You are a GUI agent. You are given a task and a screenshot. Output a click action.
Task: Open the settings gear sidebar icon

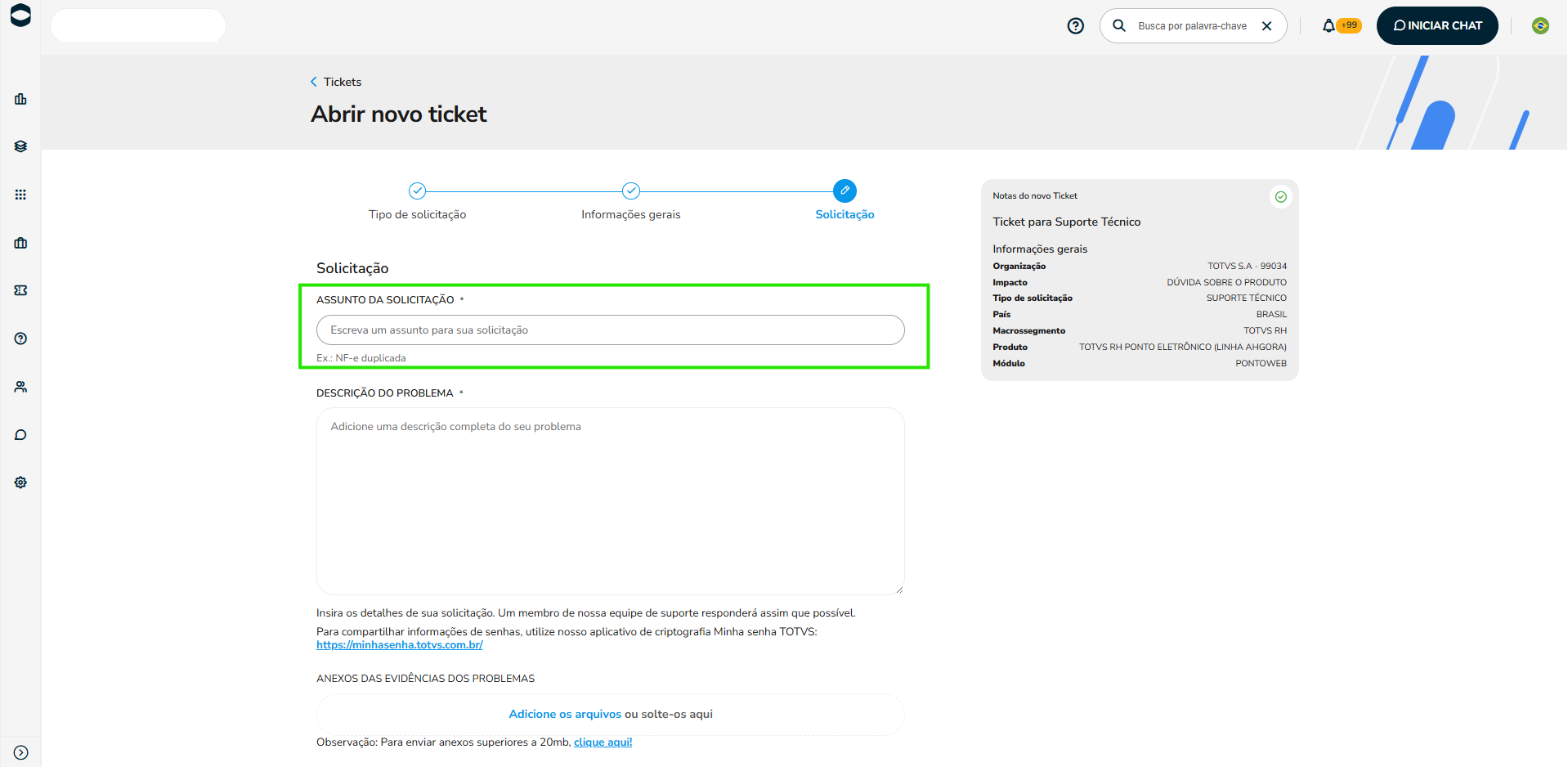pos(20,482)
